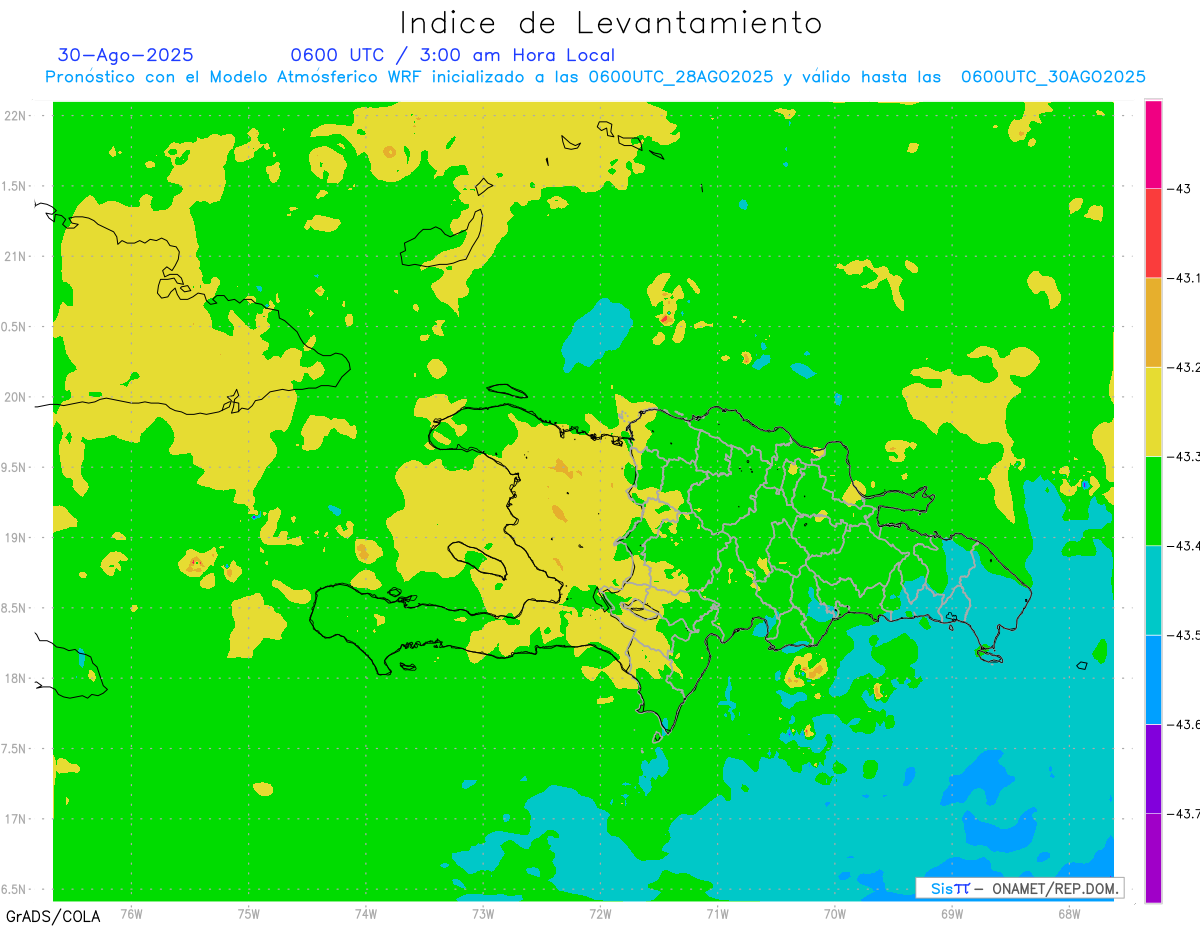Click the '69W' longitude label

952,913
